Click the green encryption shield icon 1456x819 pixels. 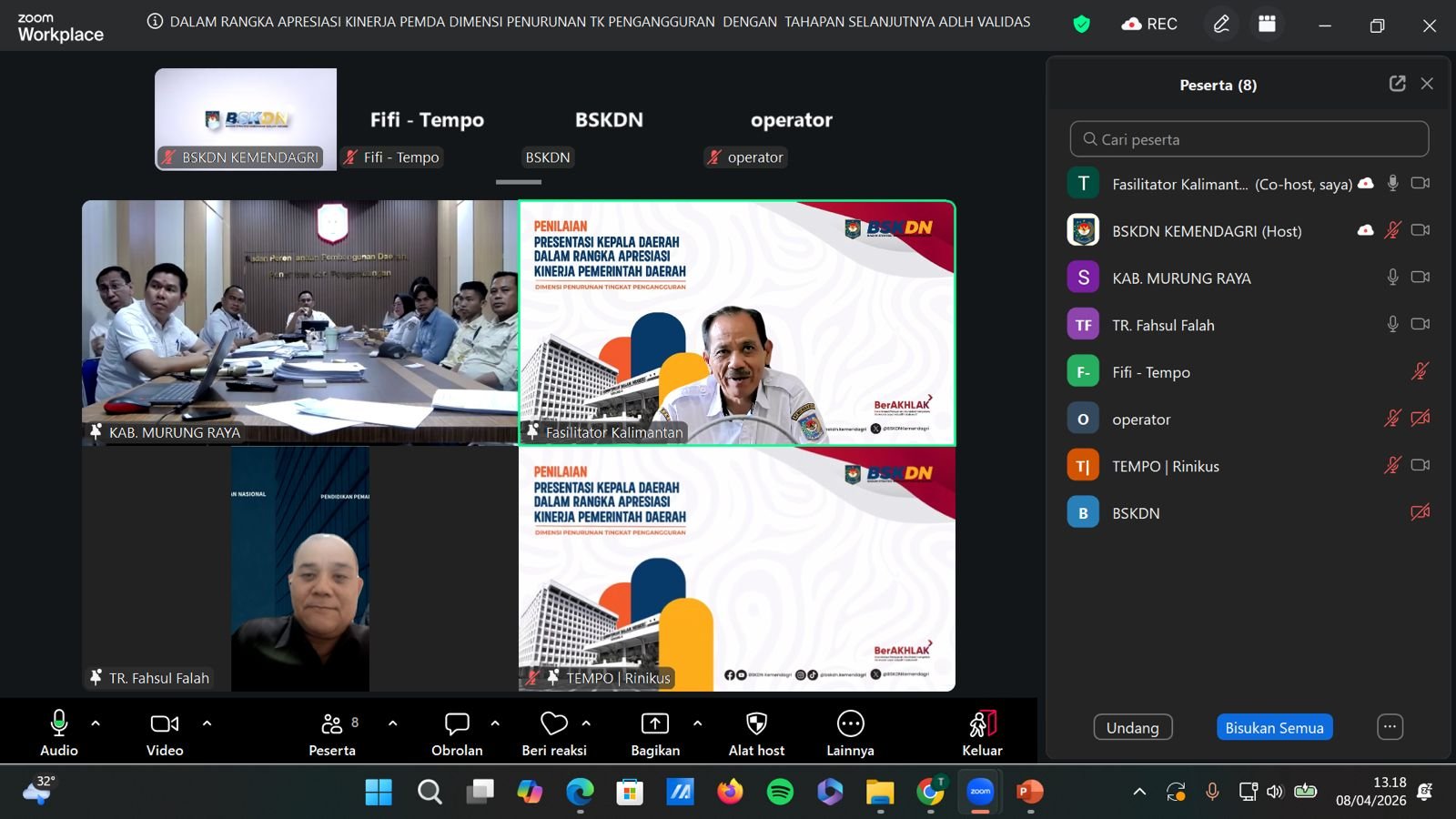[1081, 25]
